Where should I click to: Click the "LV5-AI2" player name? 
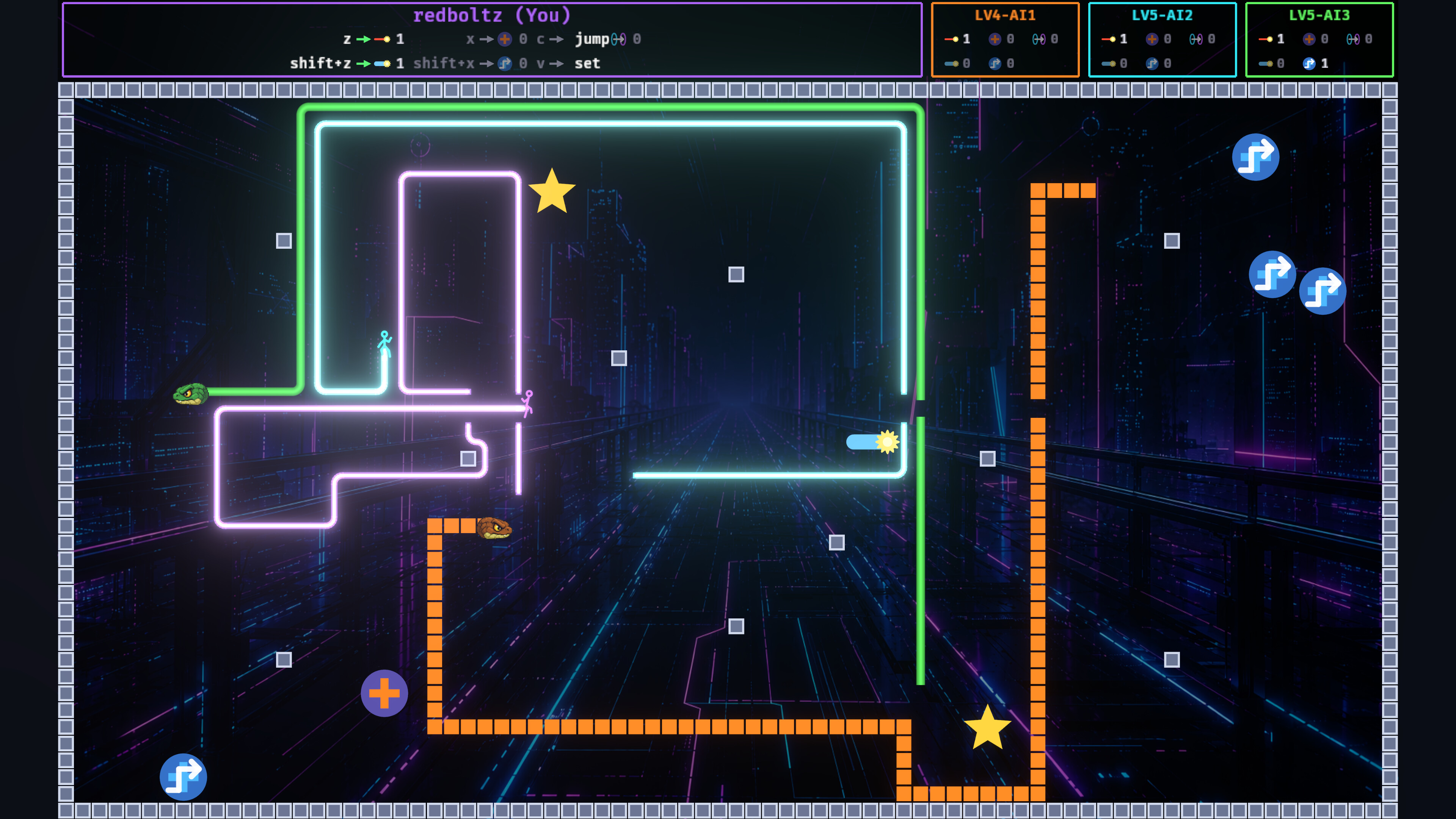pos(1162,15)
